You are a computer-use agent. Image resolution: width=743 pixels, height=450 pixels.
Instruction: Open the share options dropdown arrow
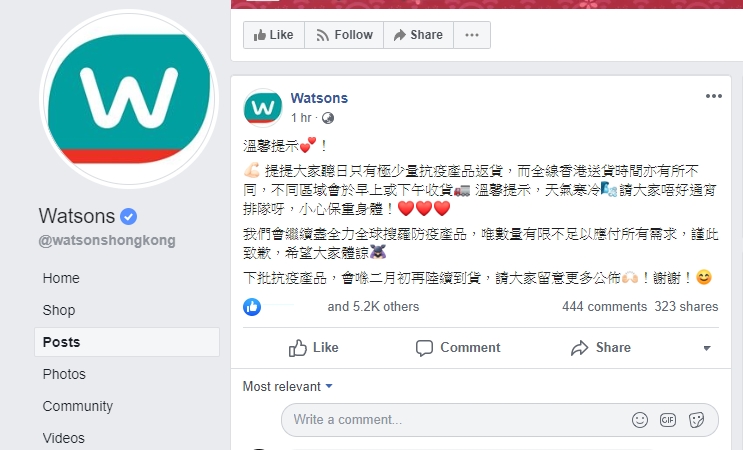coord(707,348)
